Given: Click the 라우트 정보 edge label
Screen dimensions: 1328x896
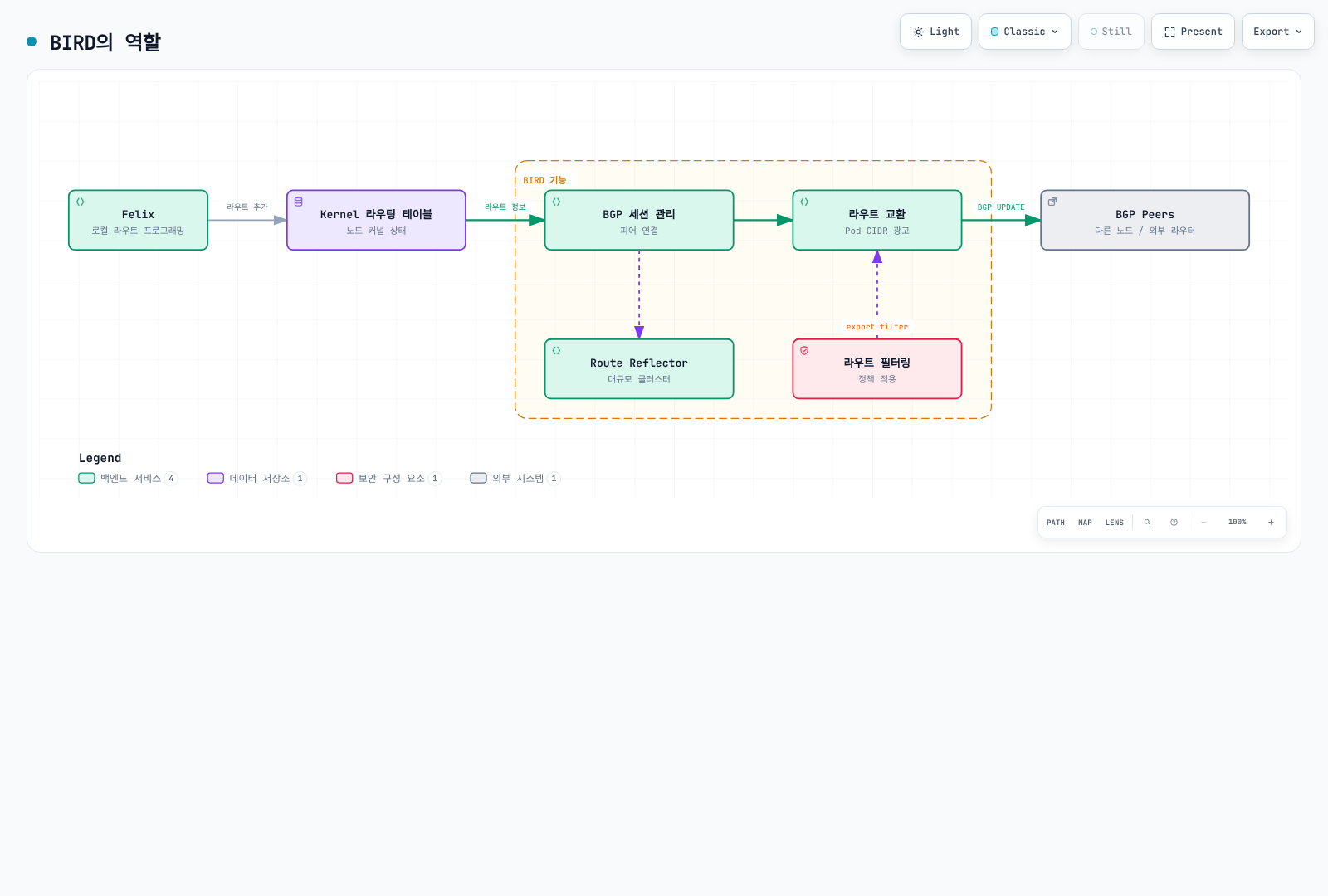Looking at the screenshot, I should coord(505,207).
